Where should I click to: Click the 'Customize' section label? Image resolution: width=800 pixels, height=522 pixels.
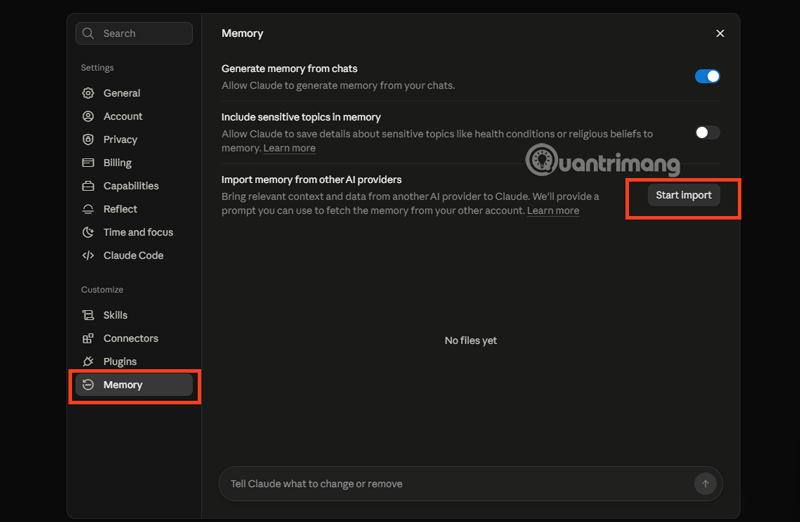102,289
